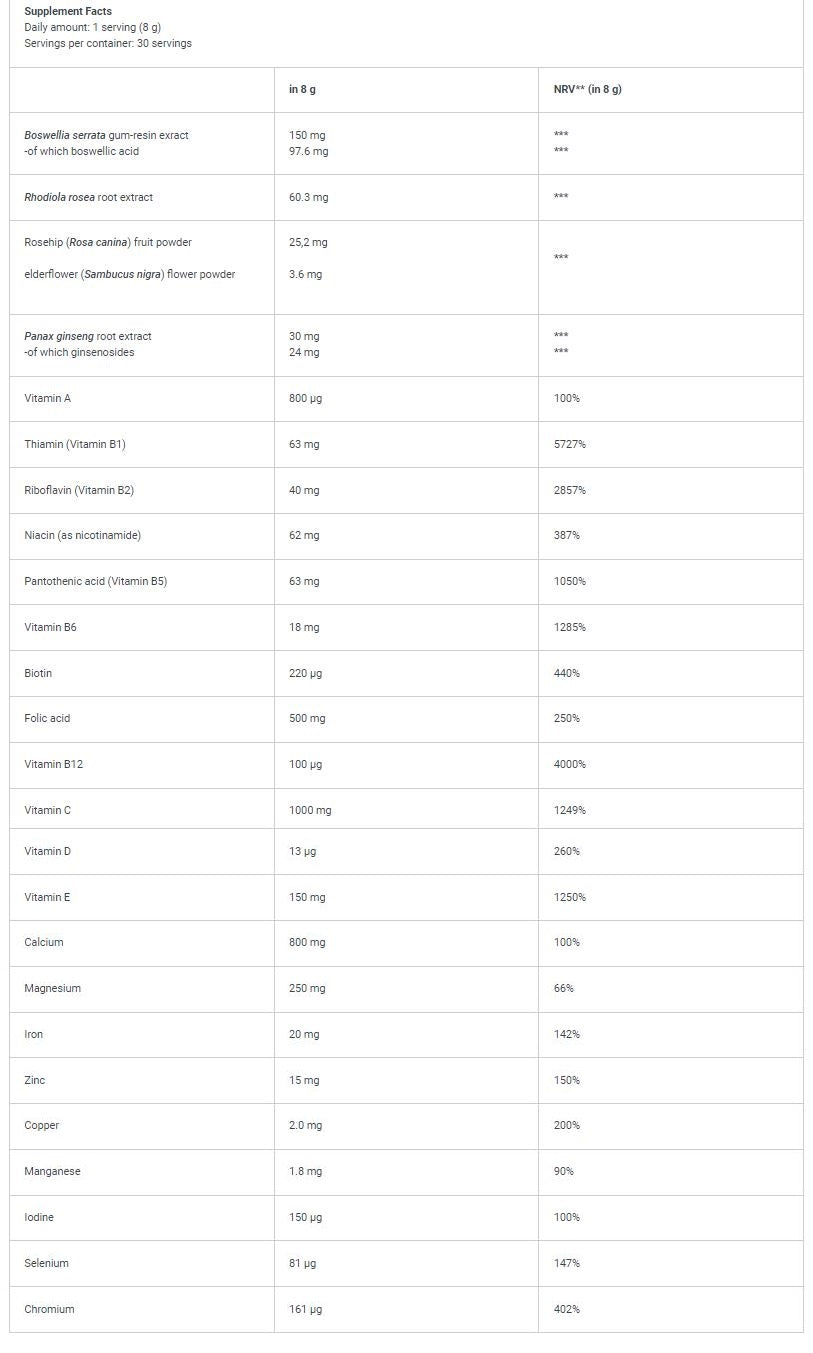
Task: Click the 1050% value for Pantothenic acid
Action: pyautogui.click(x=569, y=581)
